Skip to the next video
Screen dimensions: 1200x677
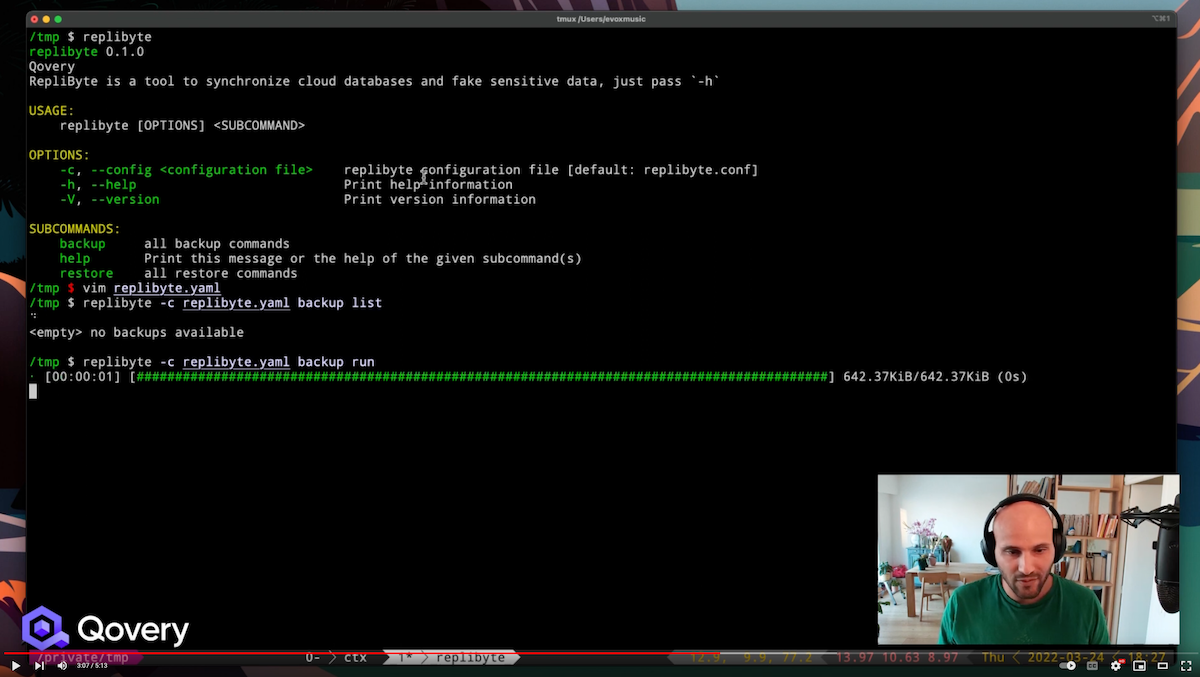[x=40, y=665]
